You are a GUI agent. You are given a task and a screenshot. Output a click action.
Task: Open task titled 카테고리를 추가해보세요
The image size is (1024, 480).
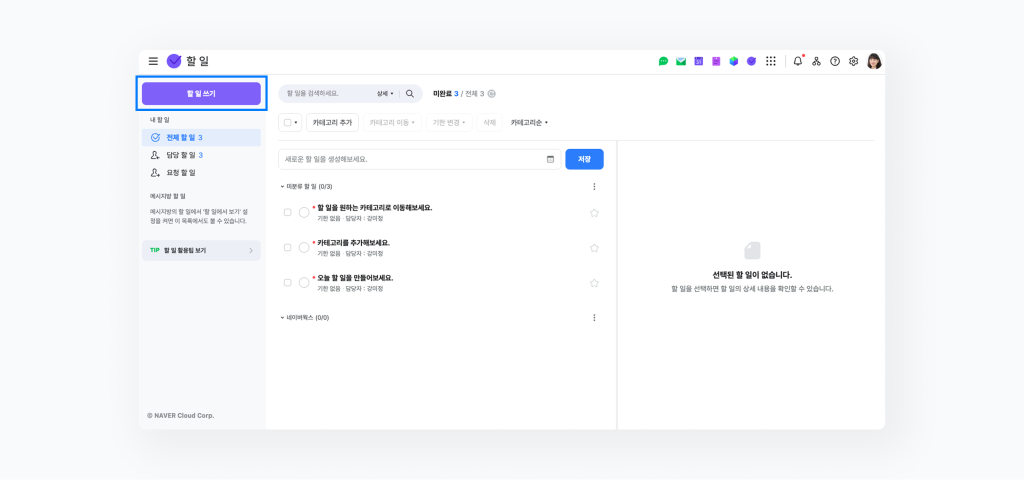(x=353, y=243)
